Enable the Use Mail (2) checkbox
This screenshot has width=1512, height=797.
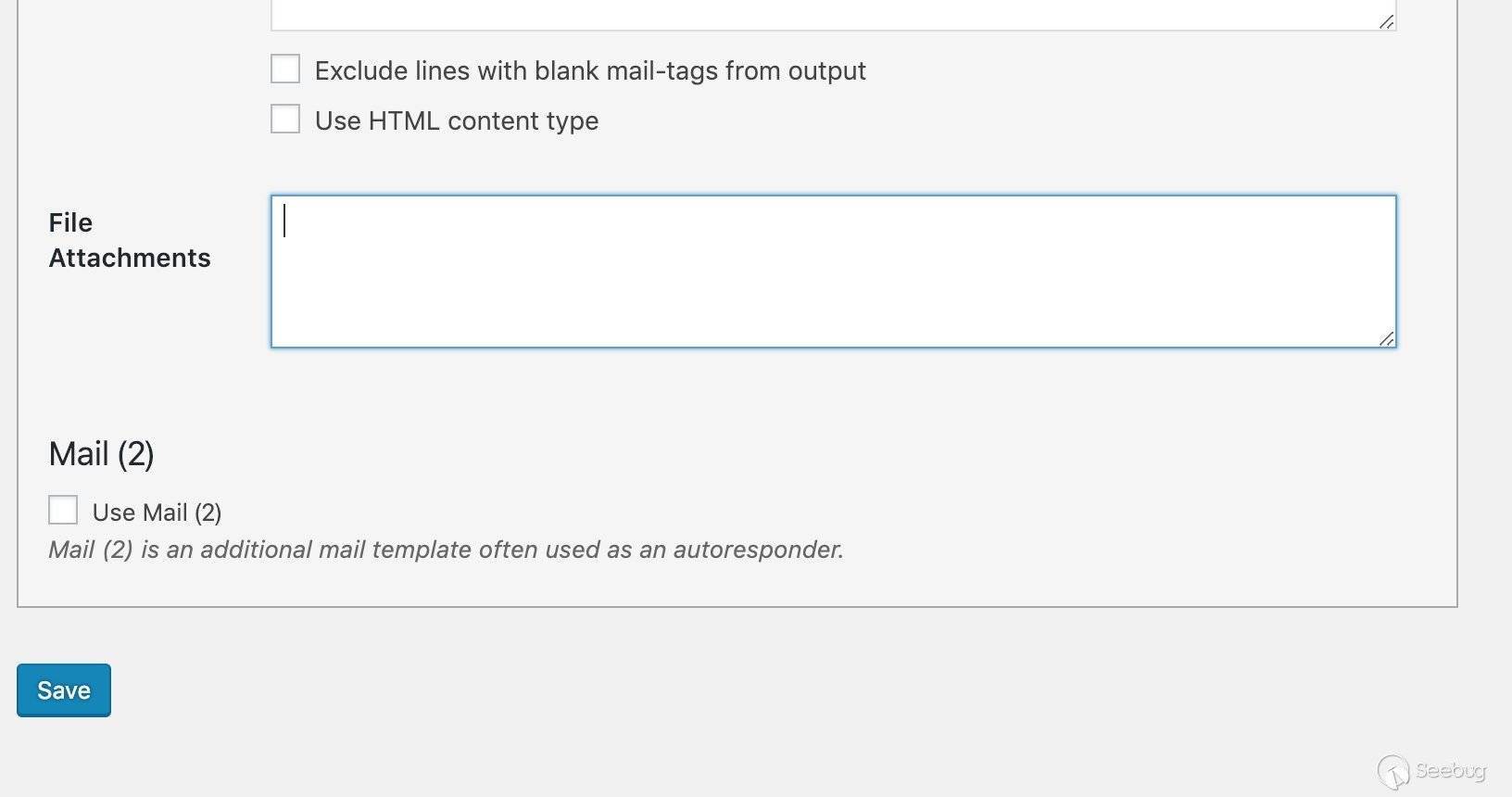(x=63, y=511)
